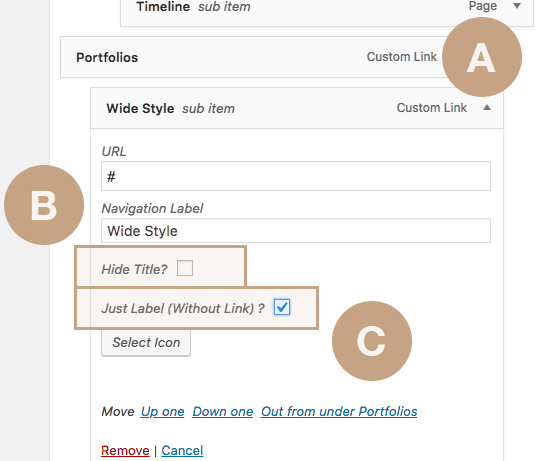The image size is (560, 461).
Task: Click the Hide Title? label text
Action: (x=134, y=269)
